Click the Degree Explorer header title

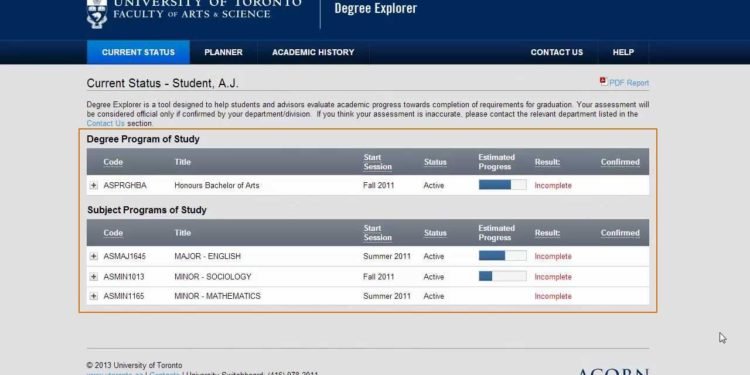point(375,8)
